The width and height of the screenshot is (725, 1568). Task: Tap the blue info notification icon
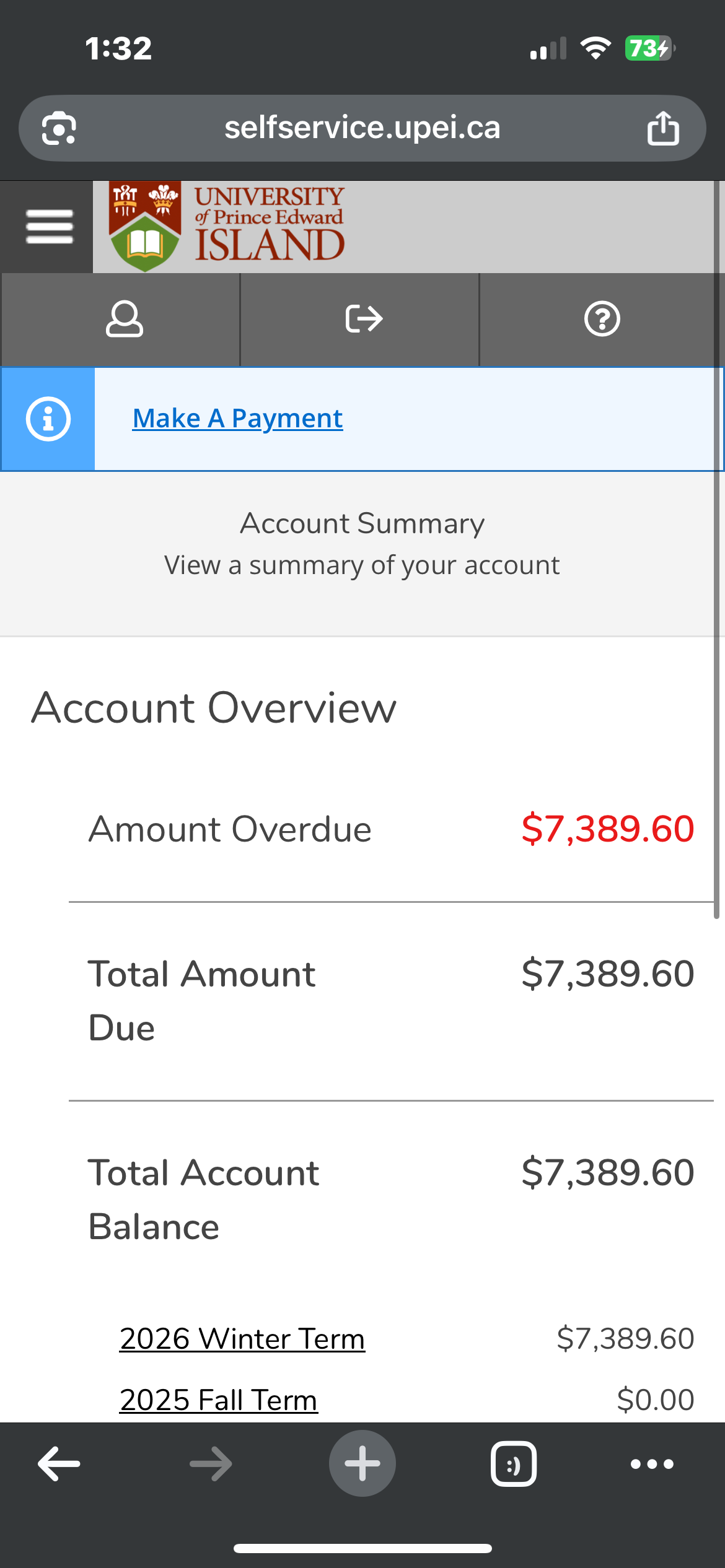[48, 419]
